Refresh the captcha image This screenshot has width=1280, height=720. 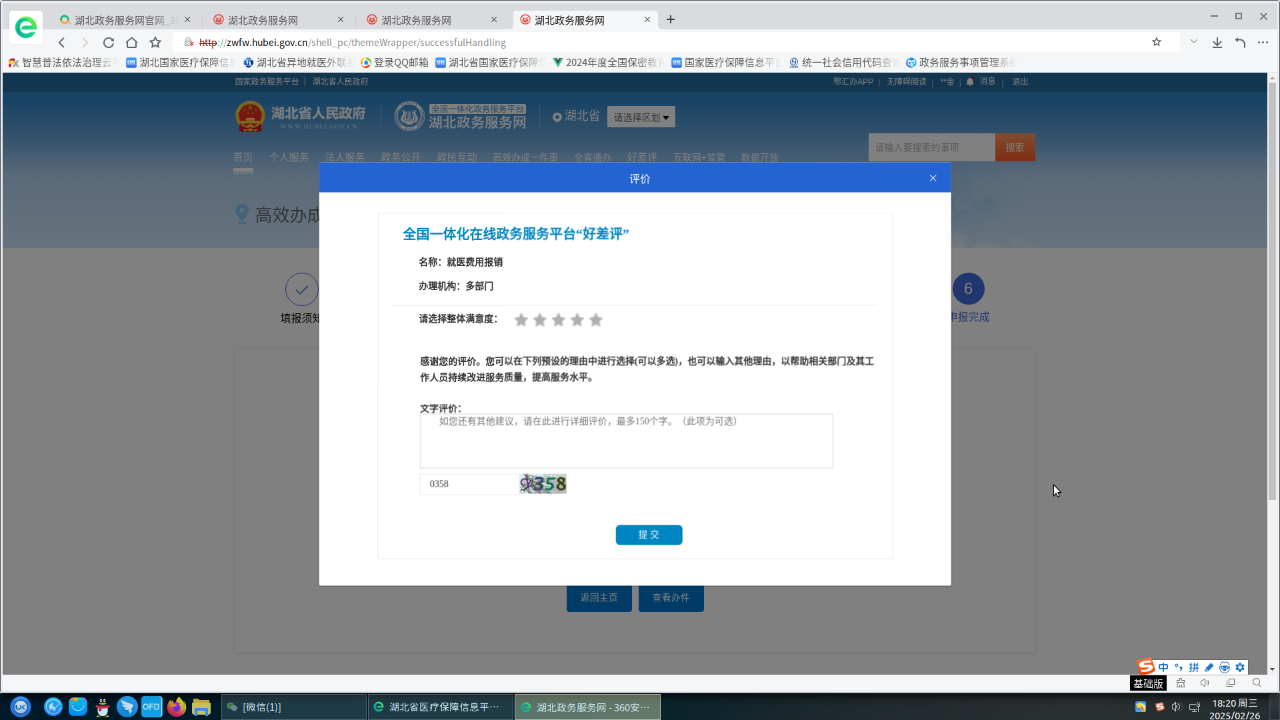(x=543, y=484)
